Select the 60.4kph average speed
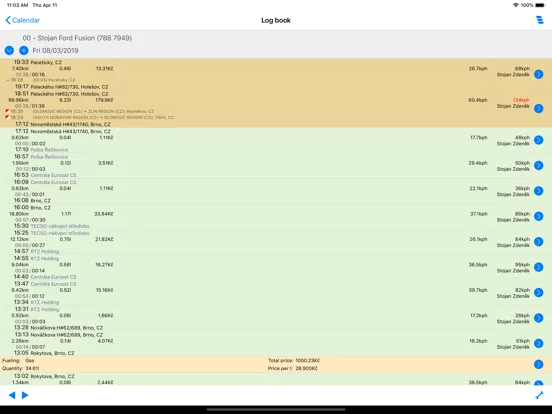 click(478, 100)
